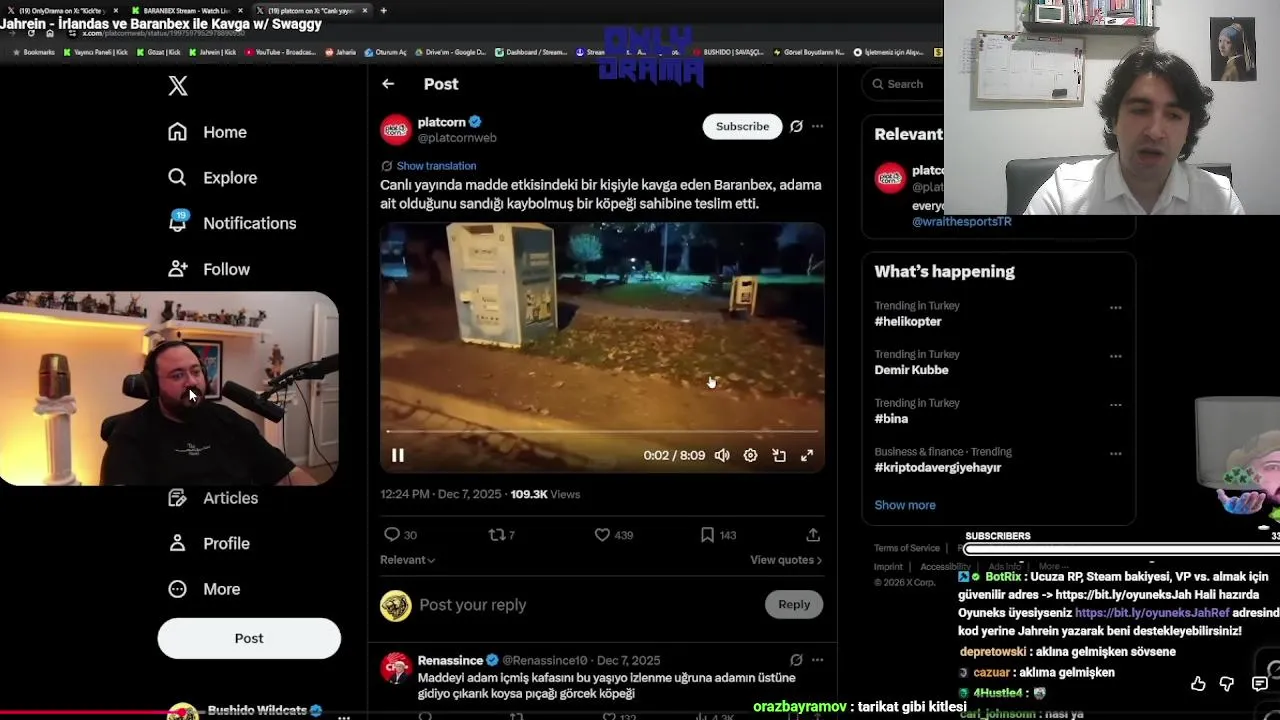Switch to the OnlyDrama on X browser tab
The width and height of the screenshot is (1280, 720).
click(63, 11)
